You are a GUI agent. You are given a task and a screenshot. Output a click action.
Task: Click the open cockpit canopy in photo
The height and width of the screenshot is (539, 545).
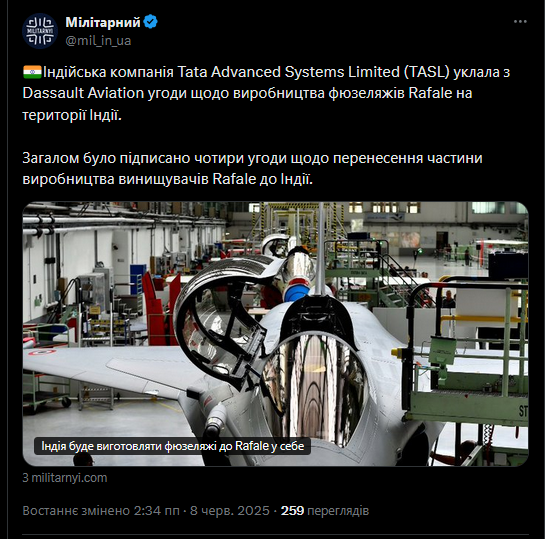[x=222, y=318]
